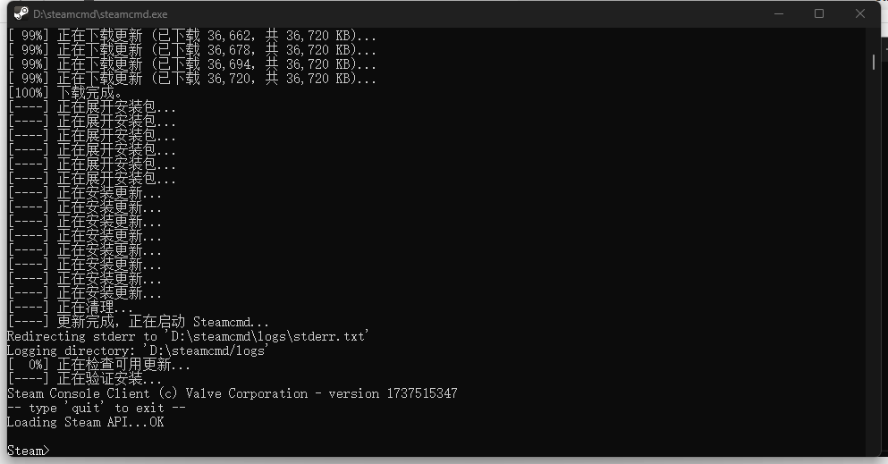
Task: Click the [ 0%] 正在检查可用更新 line
Action: pos(99,365)
